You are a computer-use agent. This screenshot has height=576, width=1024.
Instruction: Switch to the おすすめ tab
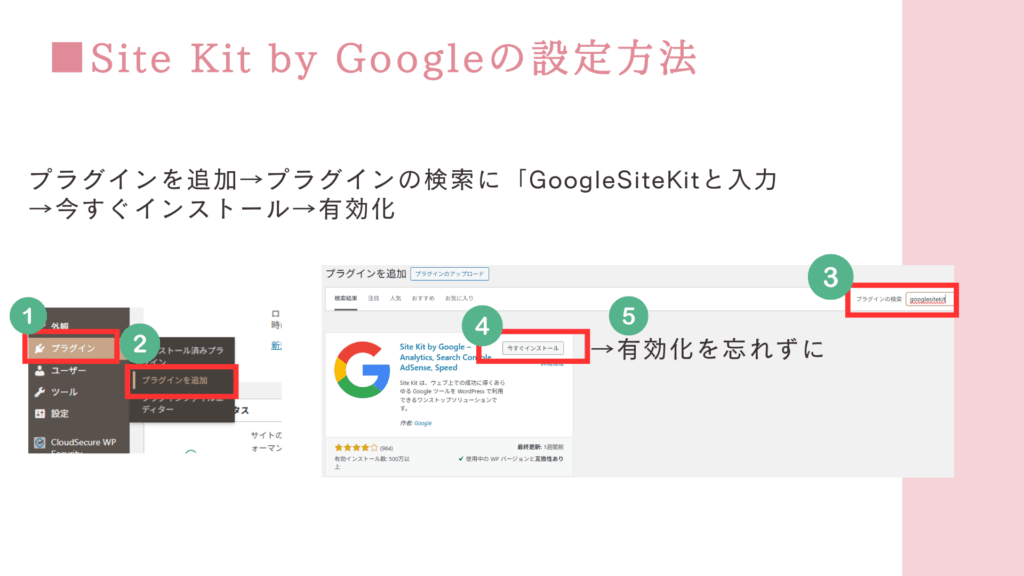pyautogui.click(x=423, y=298)
